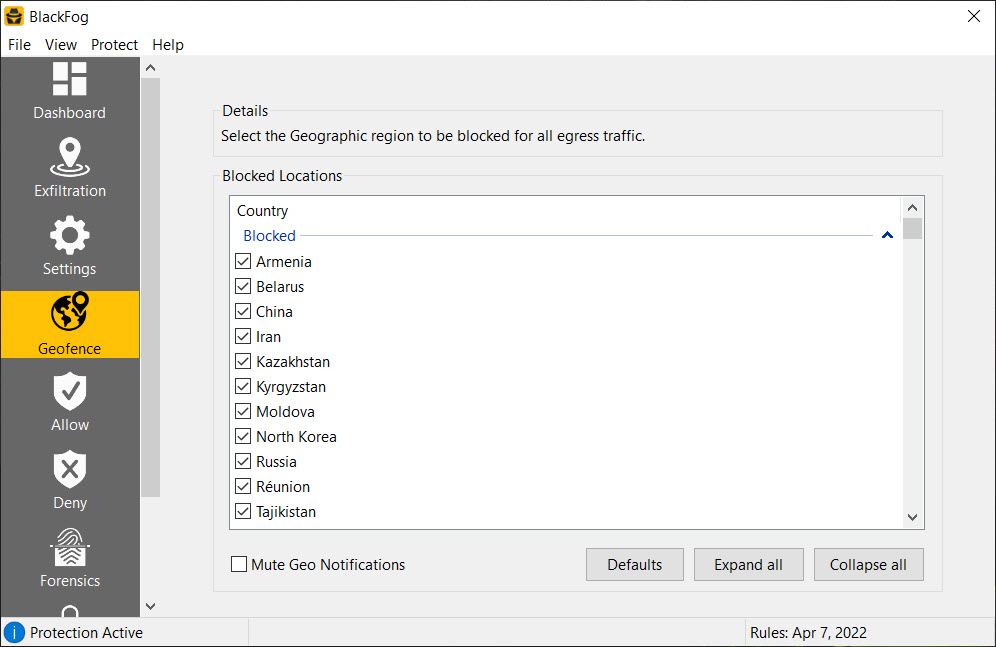Screen dimensions: 996x647
Task: Select the Russia country name
Action: pos(276,462)
